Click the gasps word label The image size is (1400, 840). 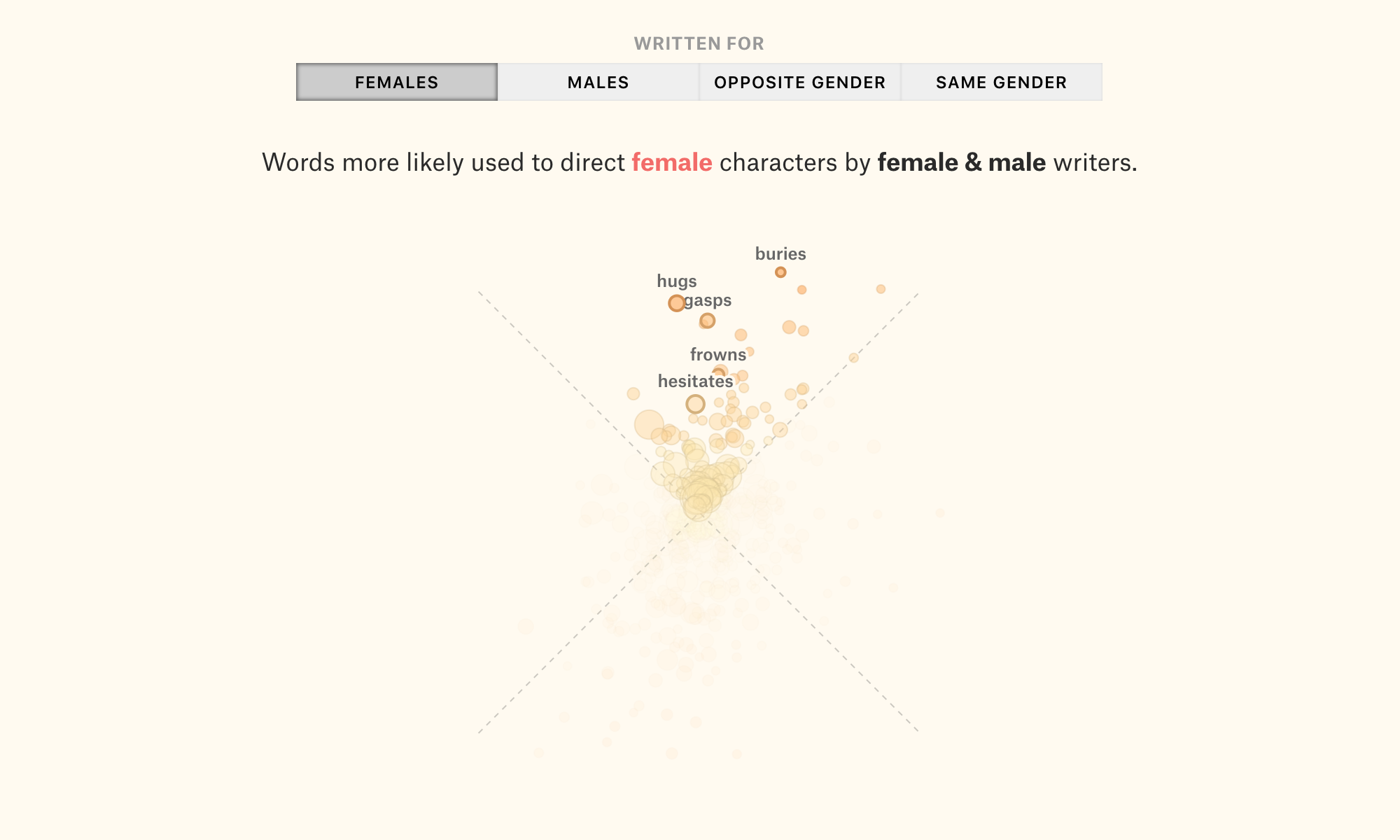pyautogui.click(x=708, y=300)
